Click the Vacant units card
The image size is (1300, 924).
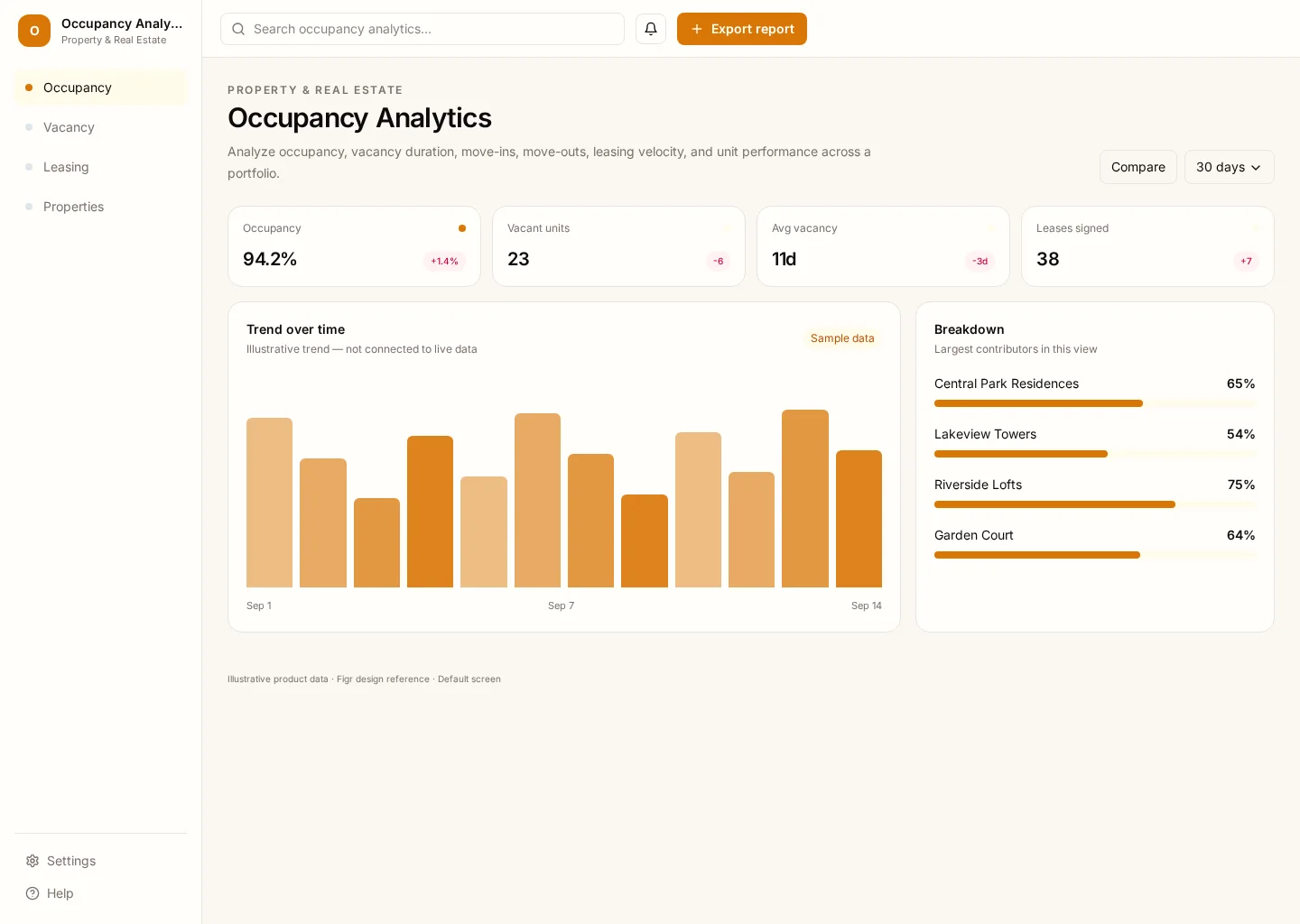618,246
